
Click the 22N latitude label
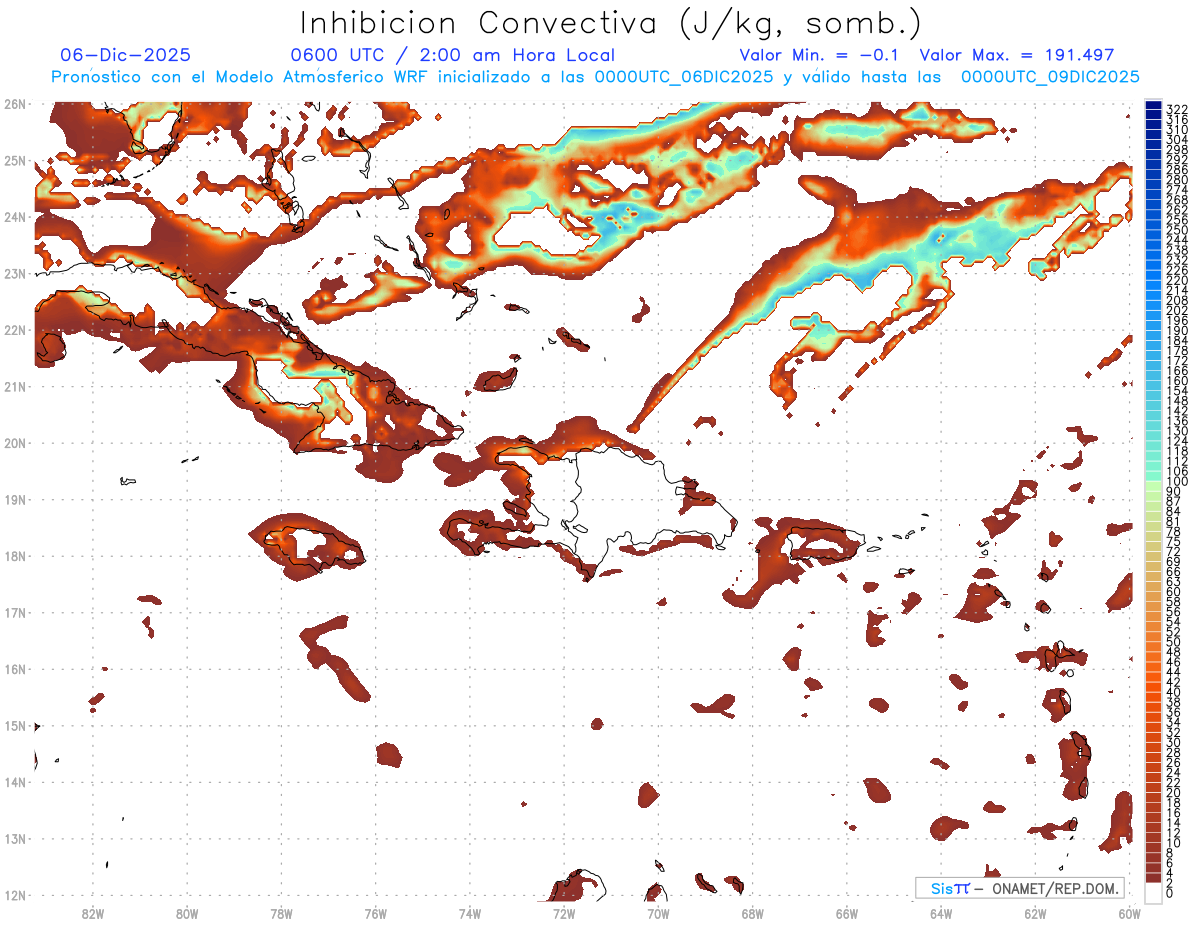(x=15, y=330)
